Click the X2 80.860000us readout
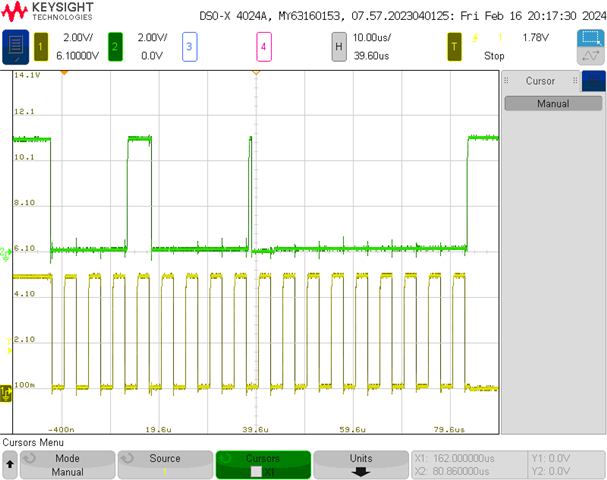Image resolution: width=607 pixels, height=480 pixels. pos(452,471)
